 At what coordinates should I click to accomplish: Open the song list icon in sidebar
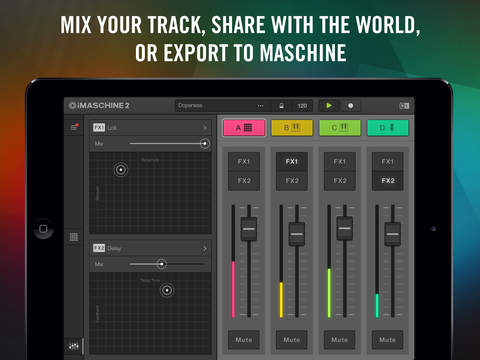(74, 127)
